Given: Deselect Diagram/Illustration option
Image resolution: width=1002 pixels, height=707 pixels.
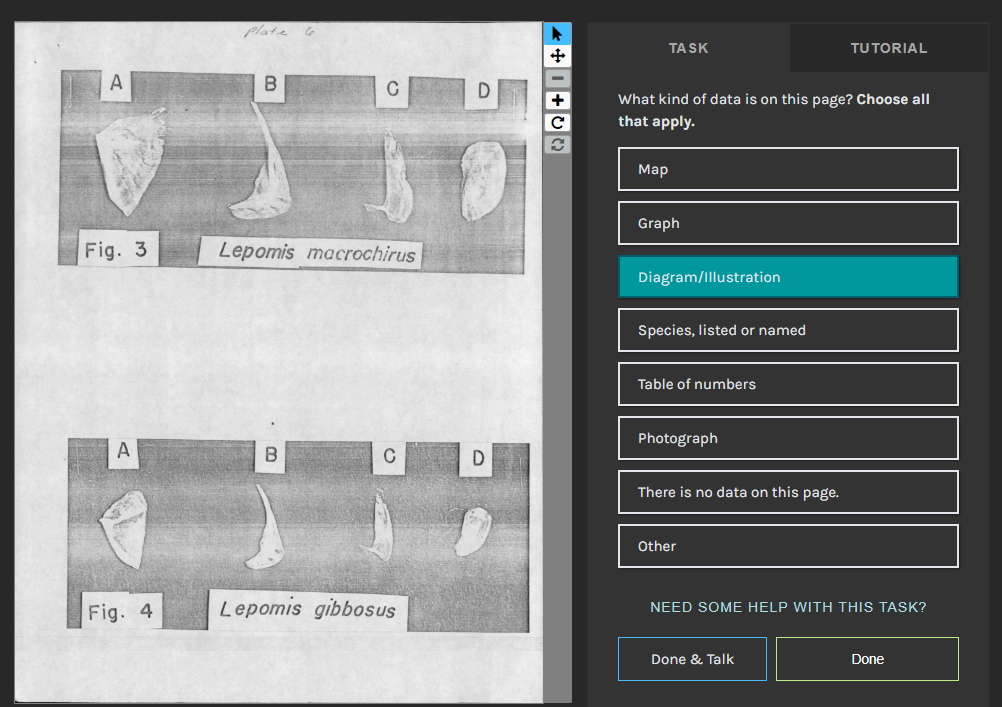Looking at the screenshot, I should pos(788,277).
